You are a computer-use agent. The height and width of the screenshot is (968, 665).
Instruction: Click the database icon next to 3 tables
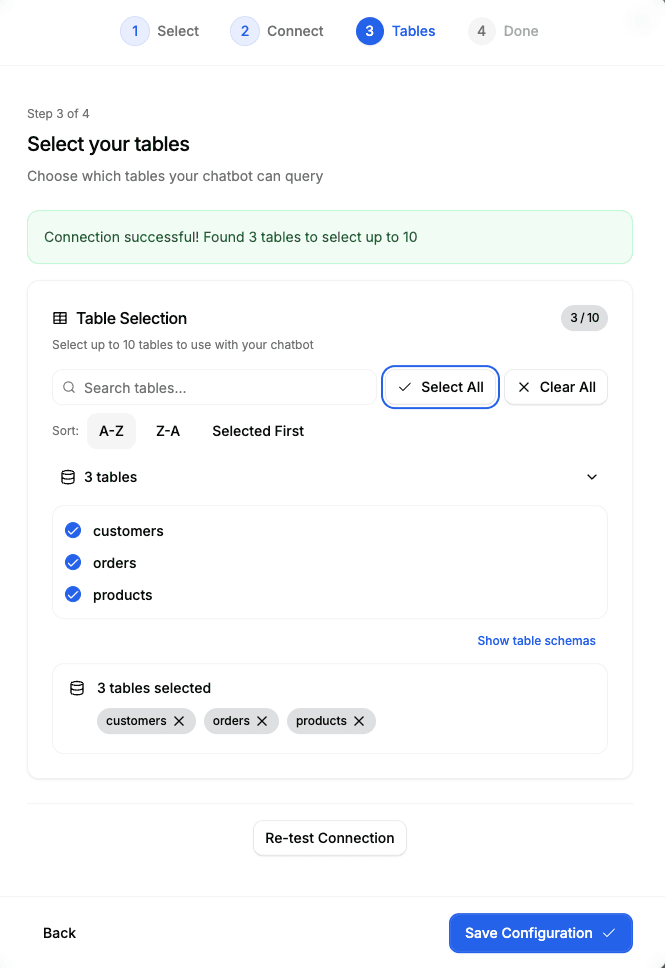[68, 477]
